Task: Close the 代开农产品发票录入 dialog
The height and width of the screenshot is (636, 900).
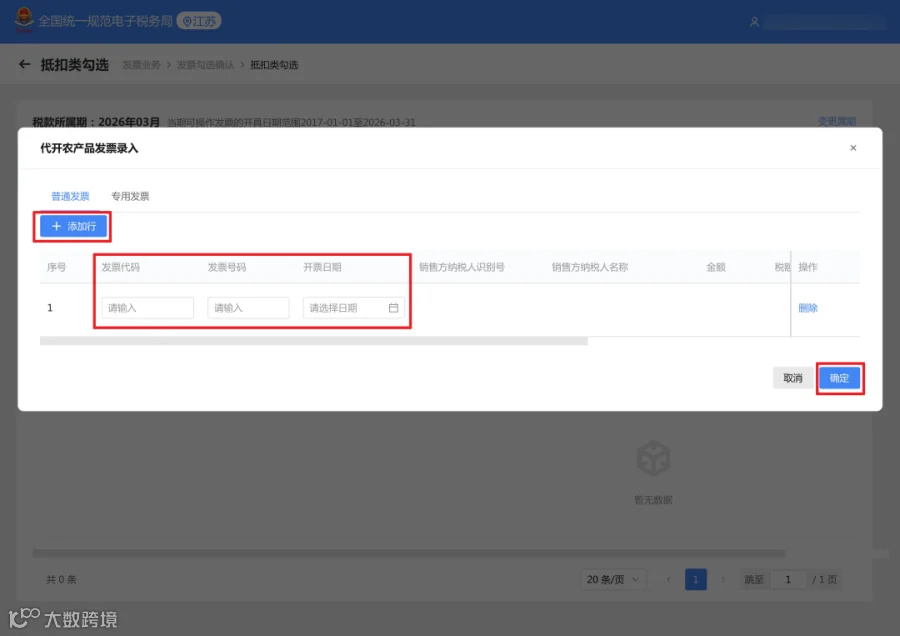Action: pyautogui.click(x=853, y=148)
